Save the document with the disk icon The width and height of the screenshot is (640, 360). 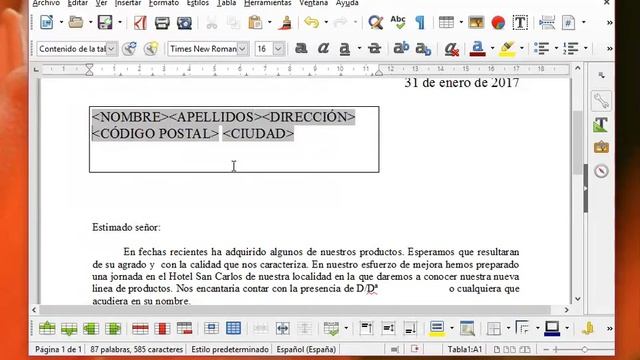pyautogui.click(x=105, y=22)
